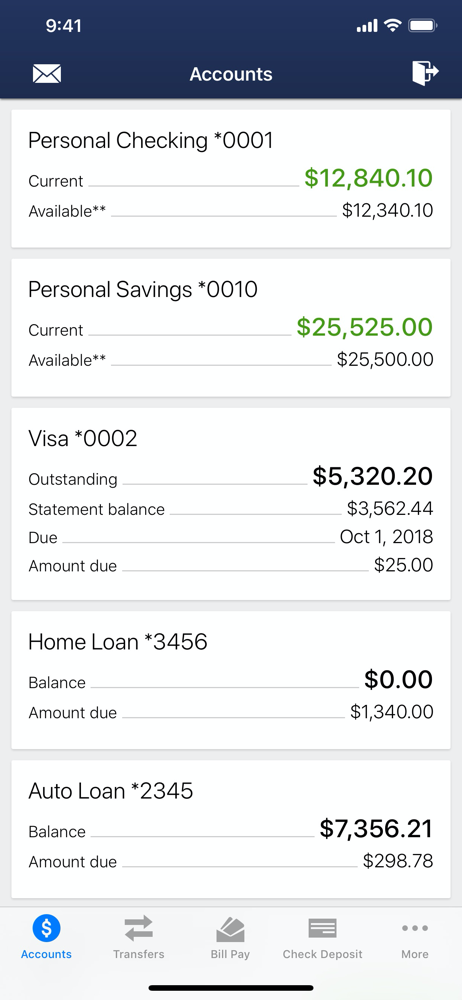462x1000 pixels.
Task: Open the Home Loan *3456 account
Action: 231,680
